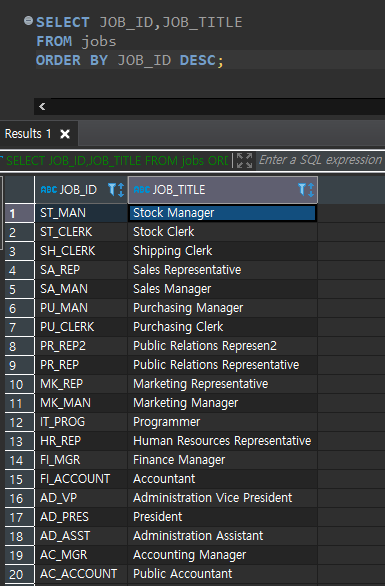Click the AC_ACCOUNT cell

coord(81,574)
